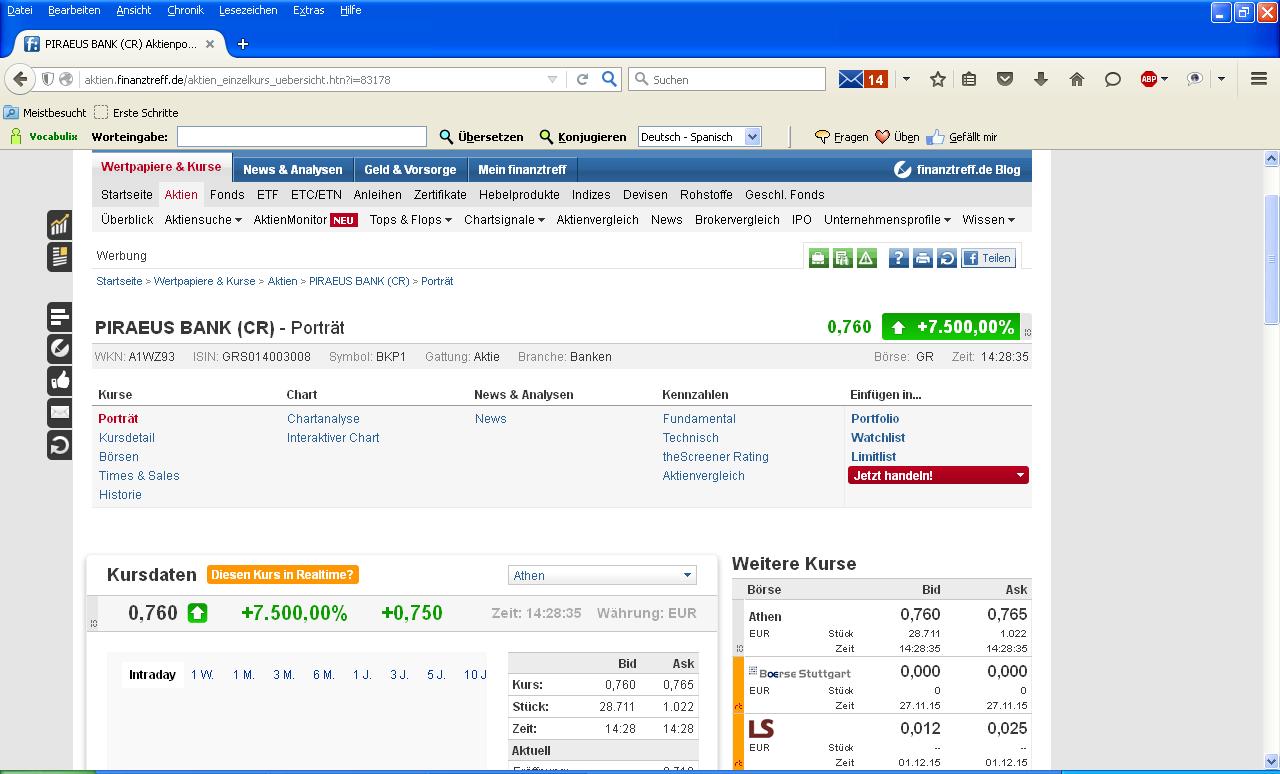Open the Interaktiver Chart link
The height and width of the screenshot is (774, 1280).
pyautogui.click(x=333, y=438)
